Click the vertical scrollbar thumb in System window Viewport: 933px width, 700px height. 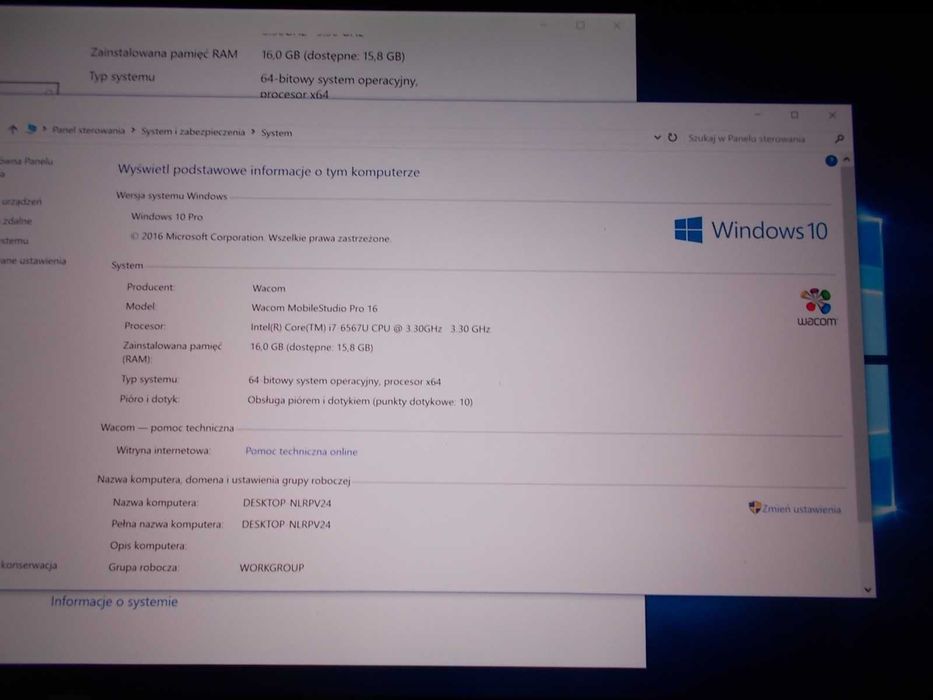(854, 345)
